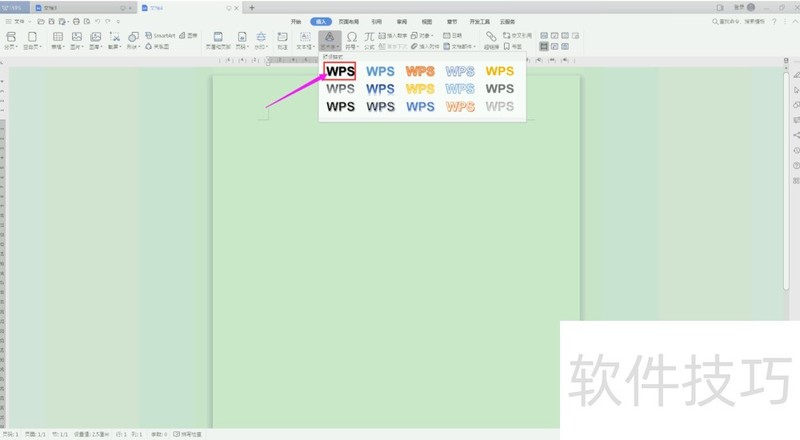Click Cross-reference (交叉引用)
Screen dimensions: 800x440
click(517, 35)
